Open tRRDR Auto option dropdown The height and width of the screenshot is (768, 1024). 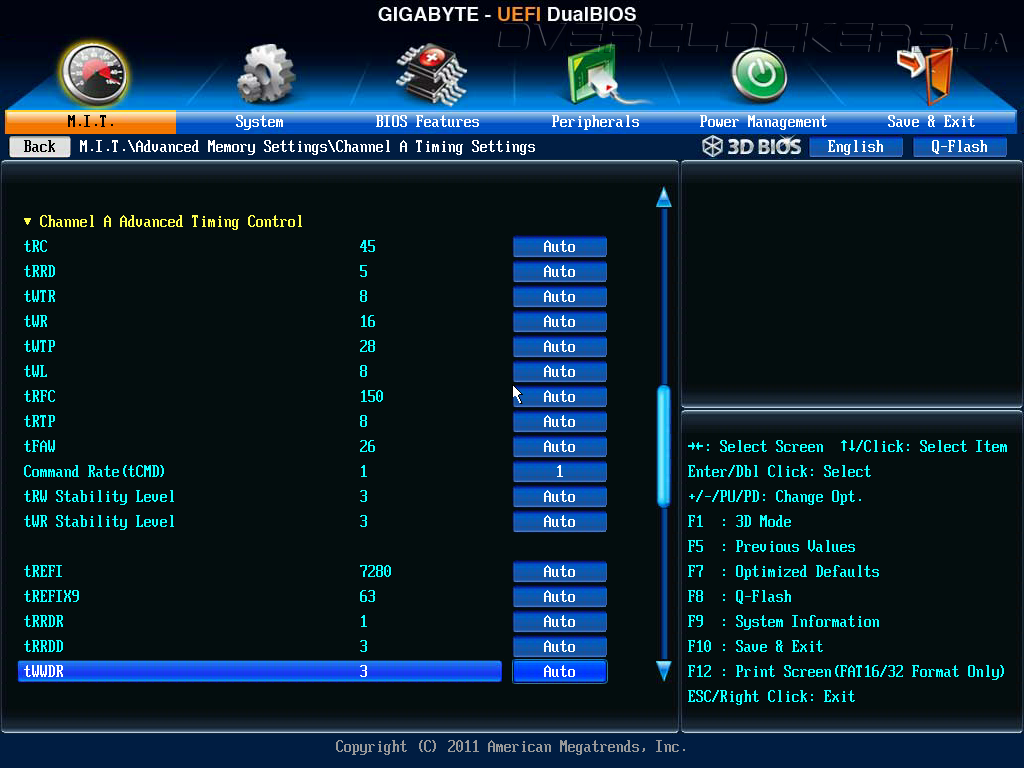tap(560, 622)
